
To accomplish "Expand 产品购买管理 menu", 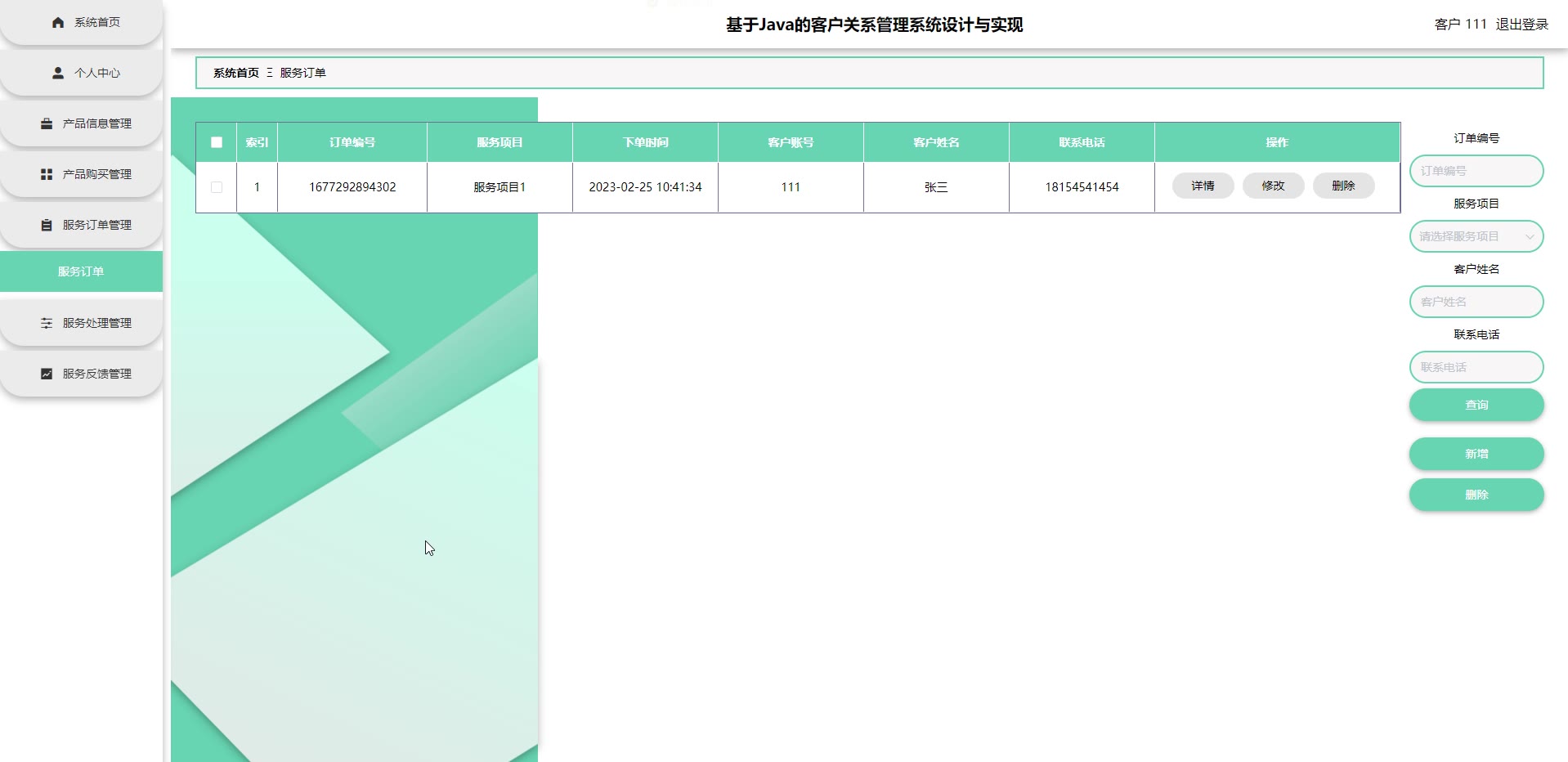I will 81,174.
